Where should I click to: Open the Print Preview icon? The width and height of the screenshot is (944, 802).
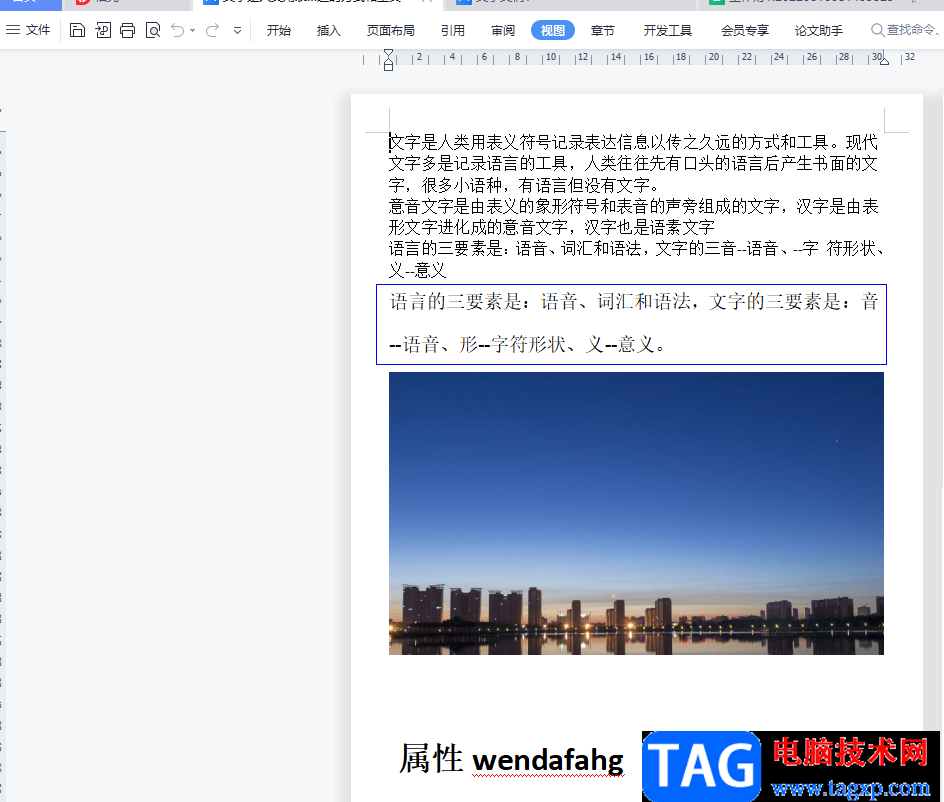pos(153,30)
